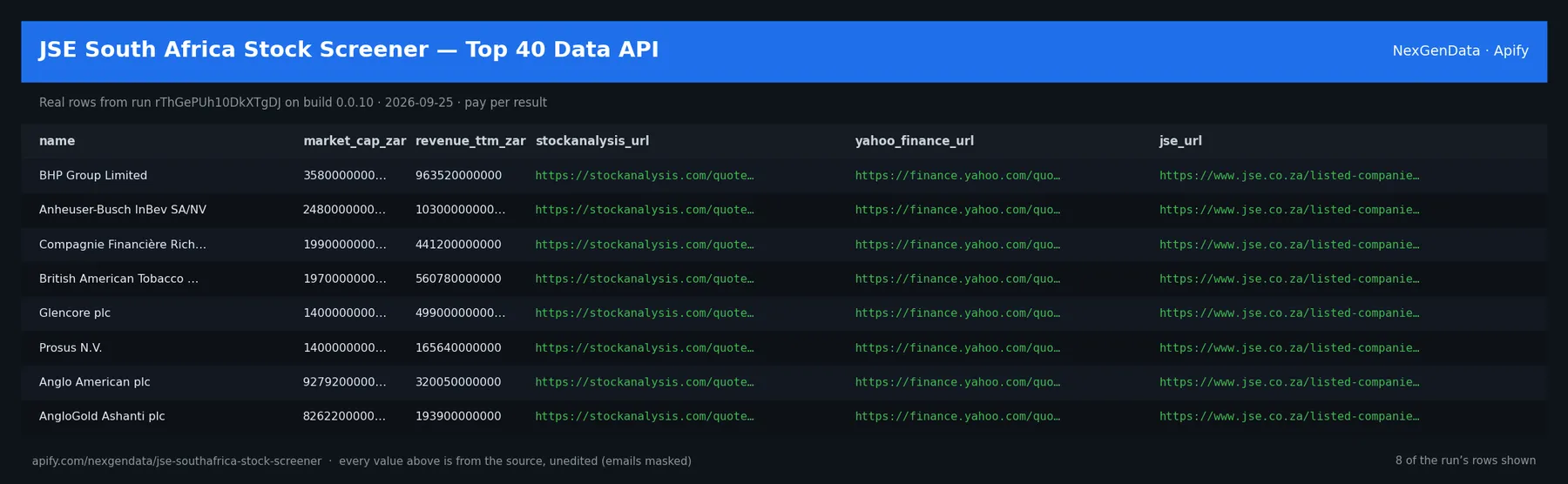Open Prosus N.V. JSE link
The image size is (1568, 484).
click(1289, 347)
